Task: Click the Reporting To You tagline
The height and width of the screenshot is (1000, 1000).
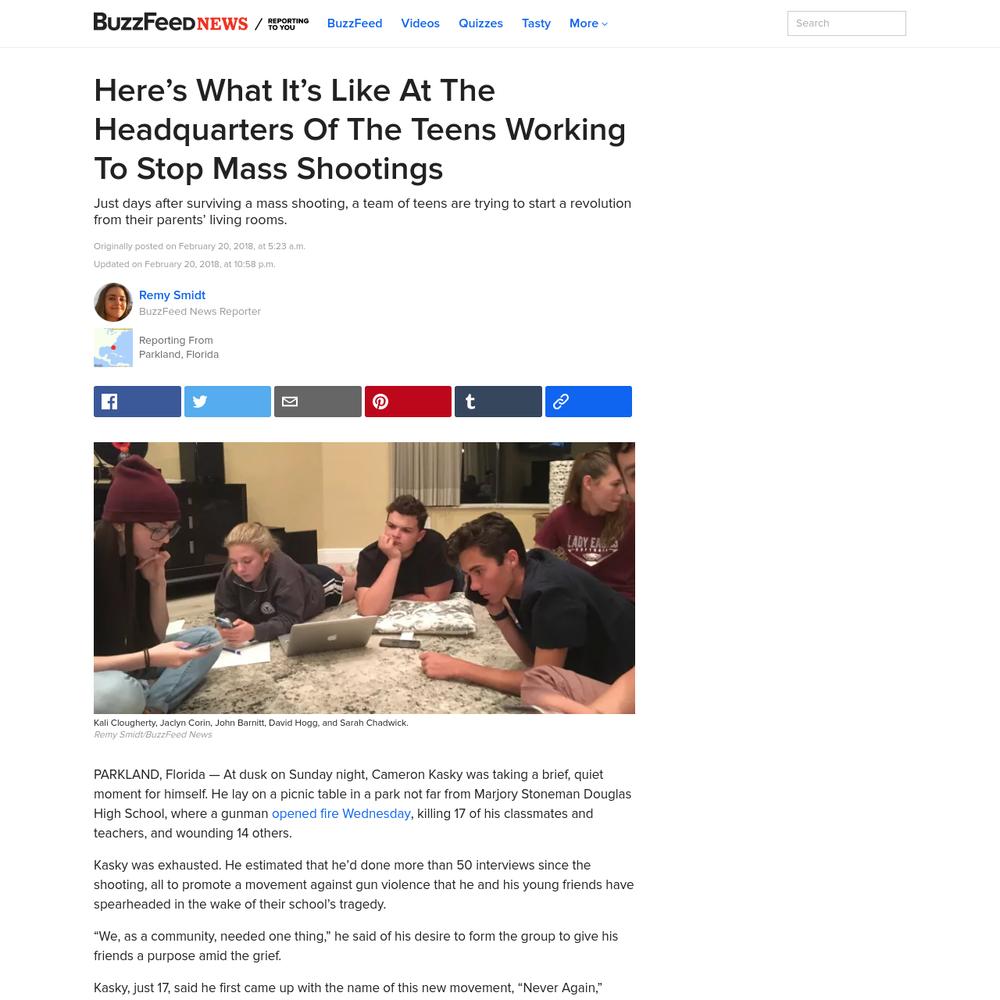Action: tap(288, 24)
